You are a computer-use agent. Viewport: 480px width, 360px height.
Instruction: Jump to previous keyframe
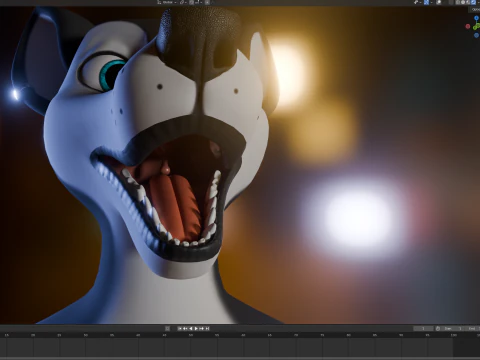click(x=185, y=328)
